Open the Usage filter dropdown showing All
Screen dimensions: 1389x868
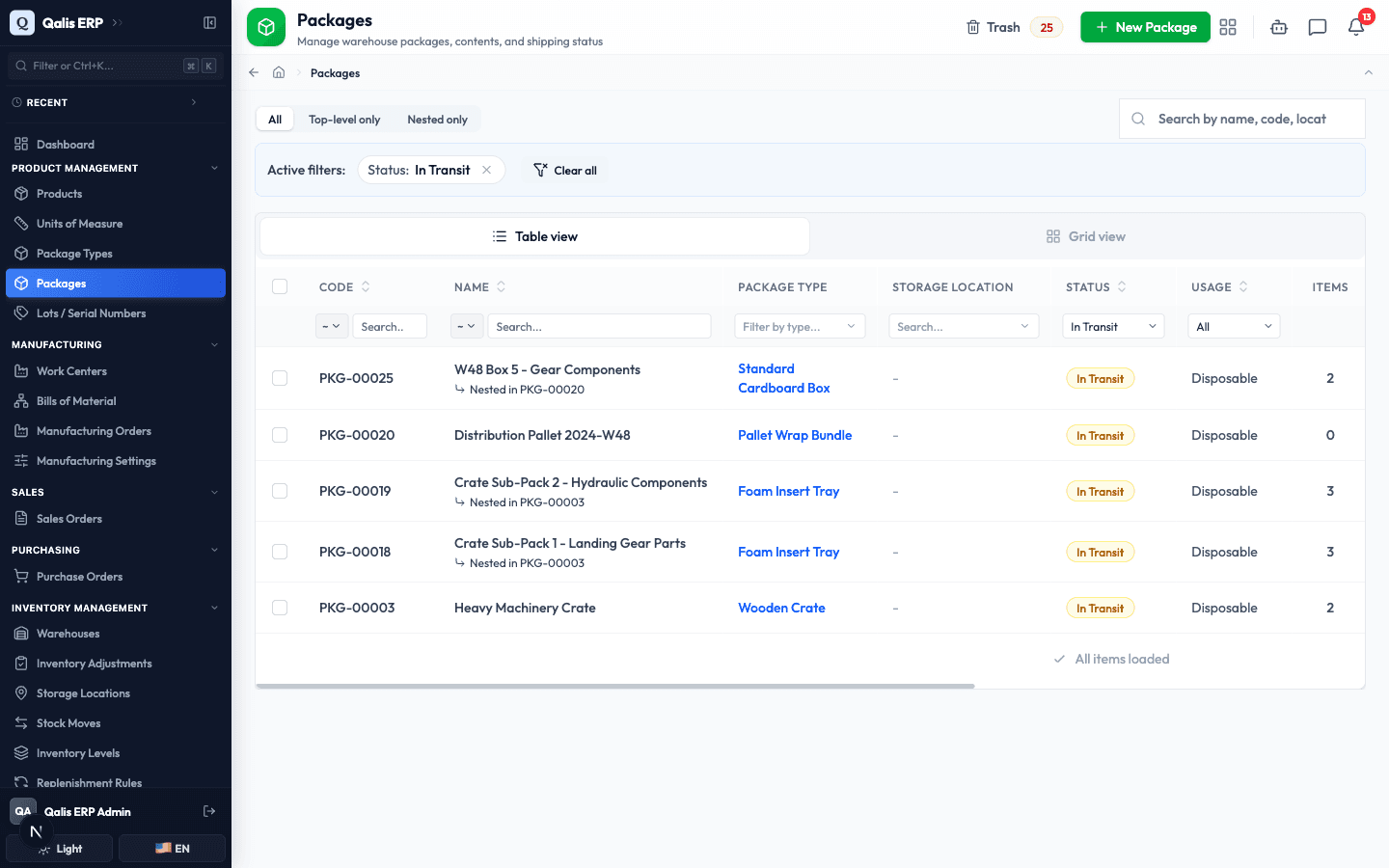(1234, 326)
